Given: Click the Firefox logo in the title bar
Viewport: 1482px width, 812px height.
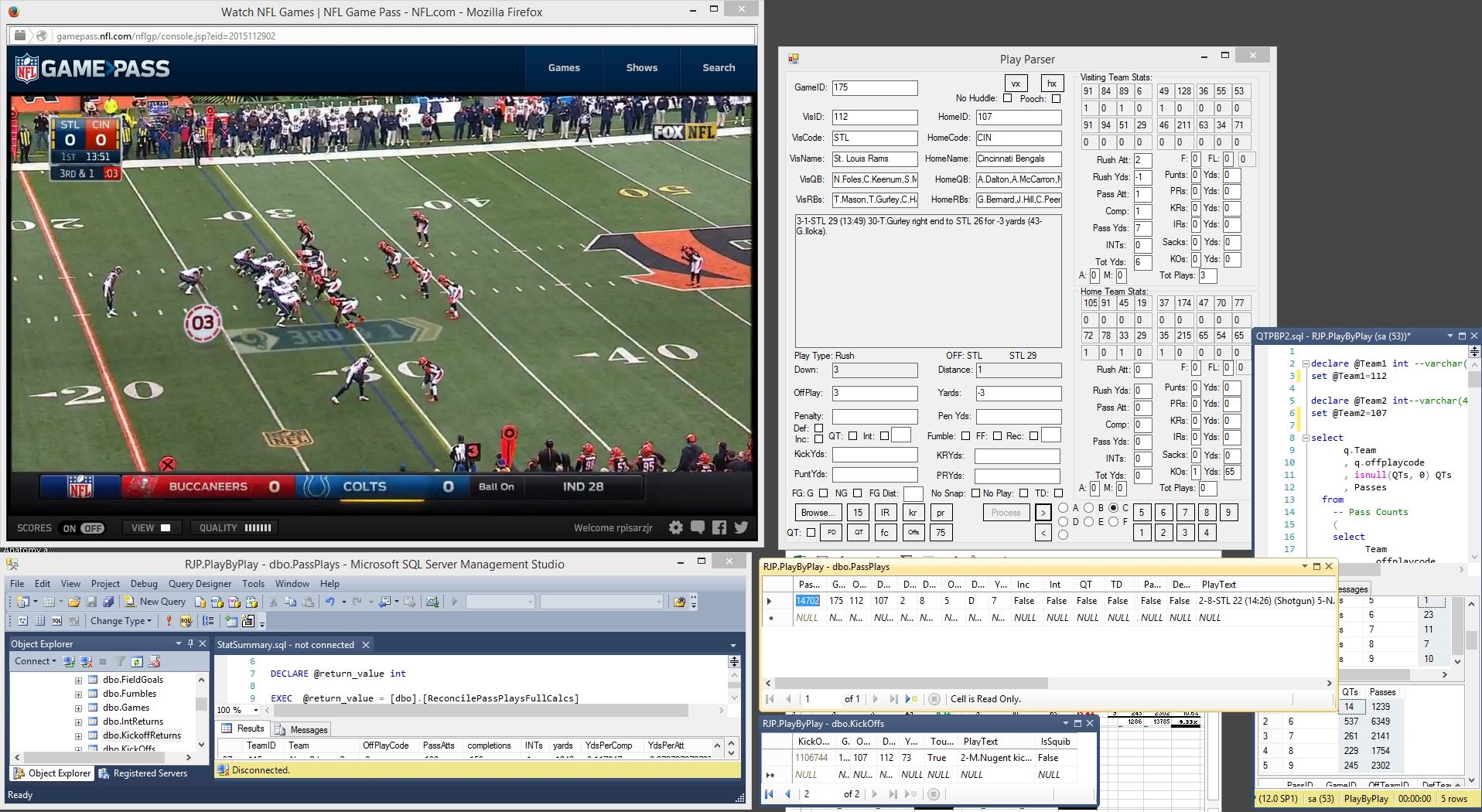Looking at the screenshot, I should click(x=14, y=12).
